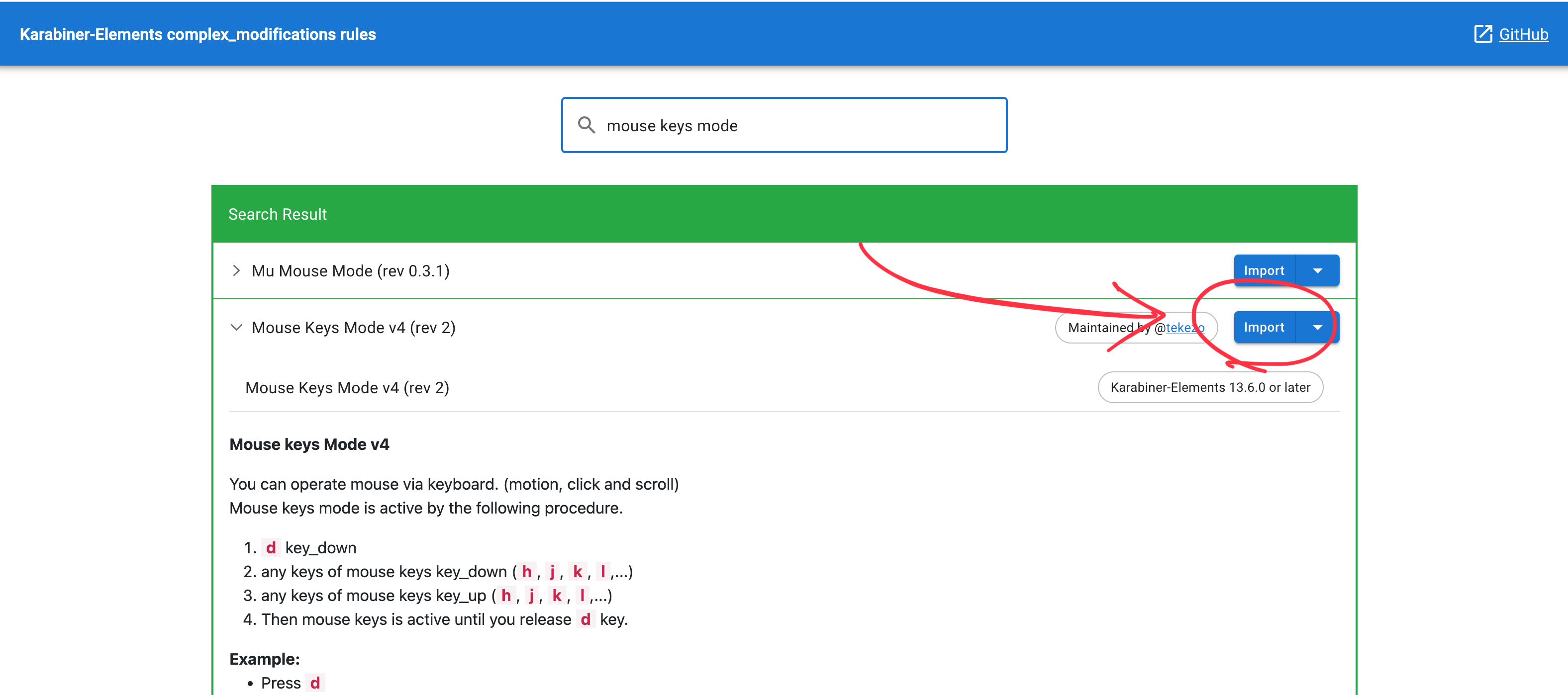Import the Mu Mouse Mode rule
Image resolution: width=1568 pixels, height=695 pixels.
point(1264,270)
